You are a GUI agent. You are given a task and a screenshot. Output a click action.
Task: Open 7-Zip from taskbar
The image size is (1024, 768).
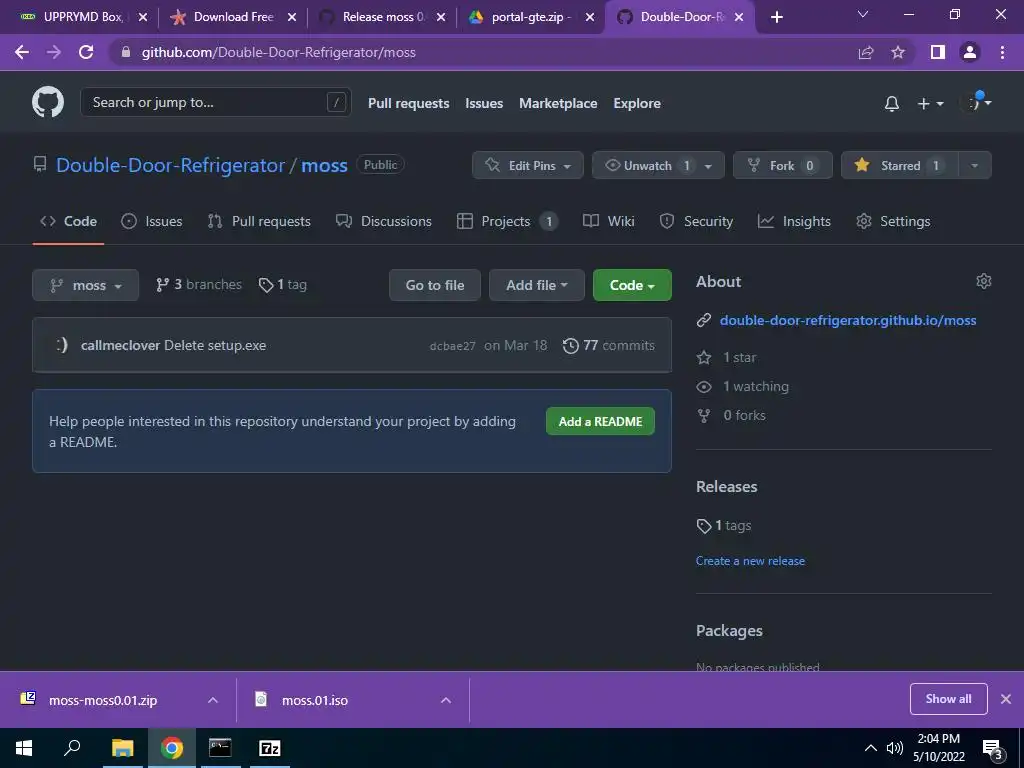tap(270, 748)
